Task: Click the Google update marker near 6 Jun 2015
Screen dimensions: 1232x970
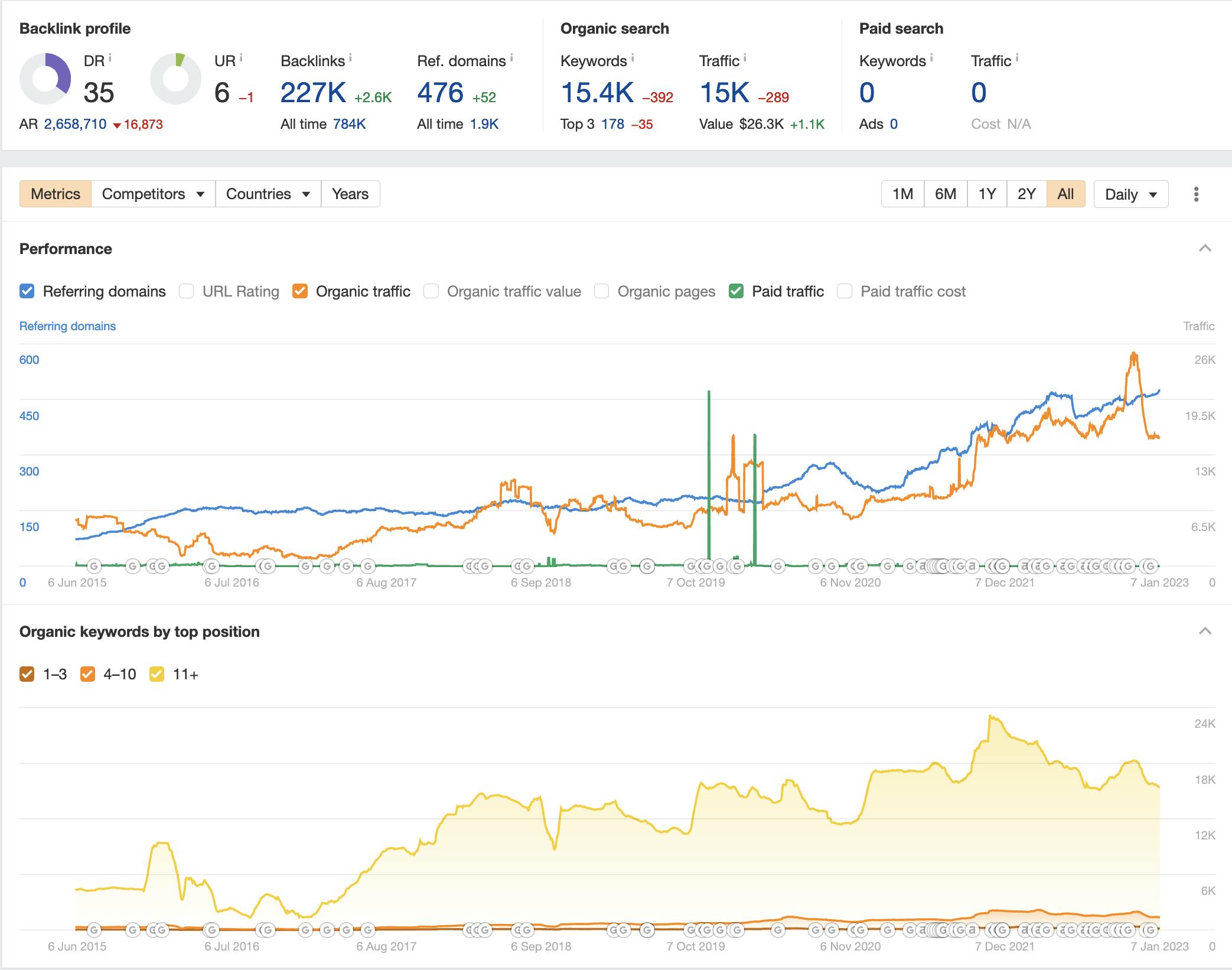Action: [x=94, y=567]
